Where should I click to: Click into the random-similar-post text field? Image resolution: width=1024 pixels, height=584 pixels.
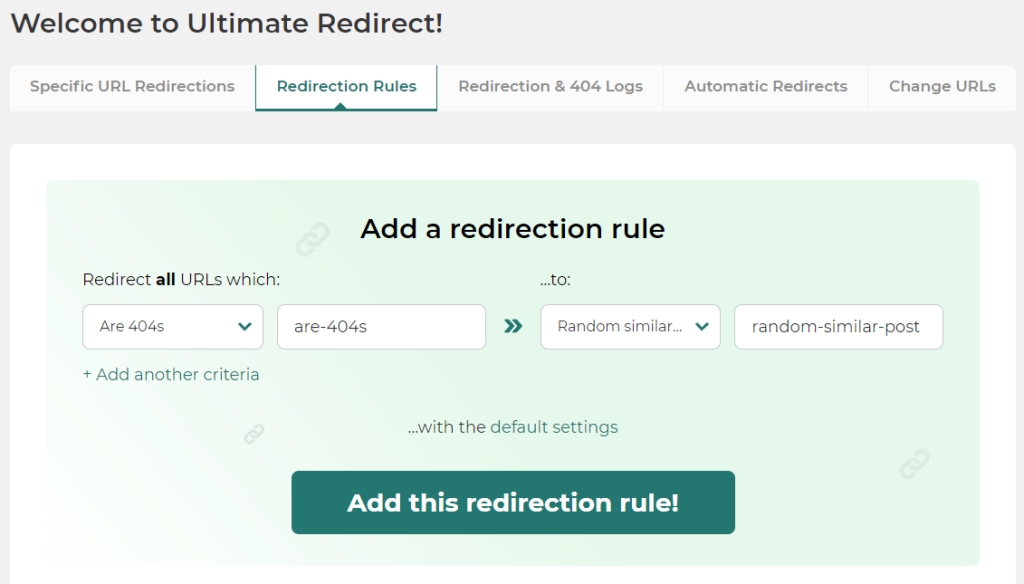839,327
